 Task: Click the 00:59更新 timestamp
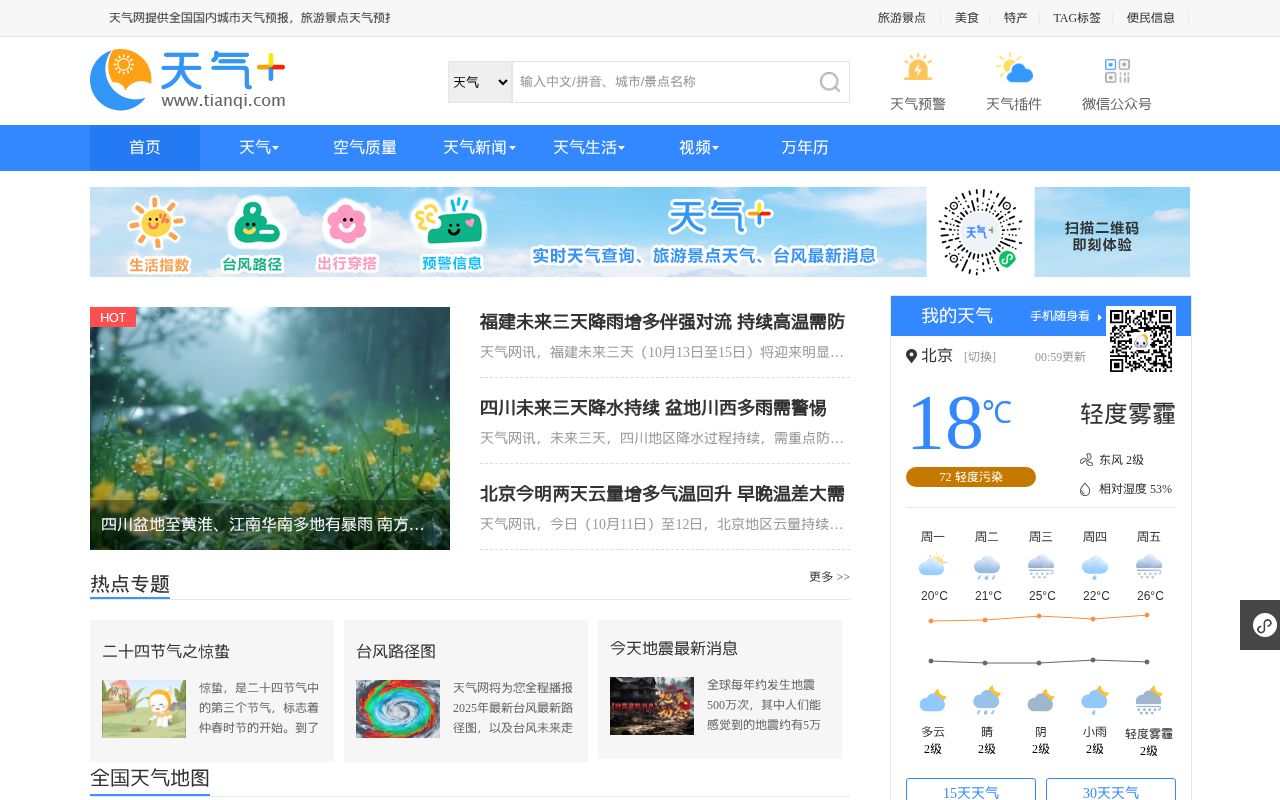point(1060,357)
